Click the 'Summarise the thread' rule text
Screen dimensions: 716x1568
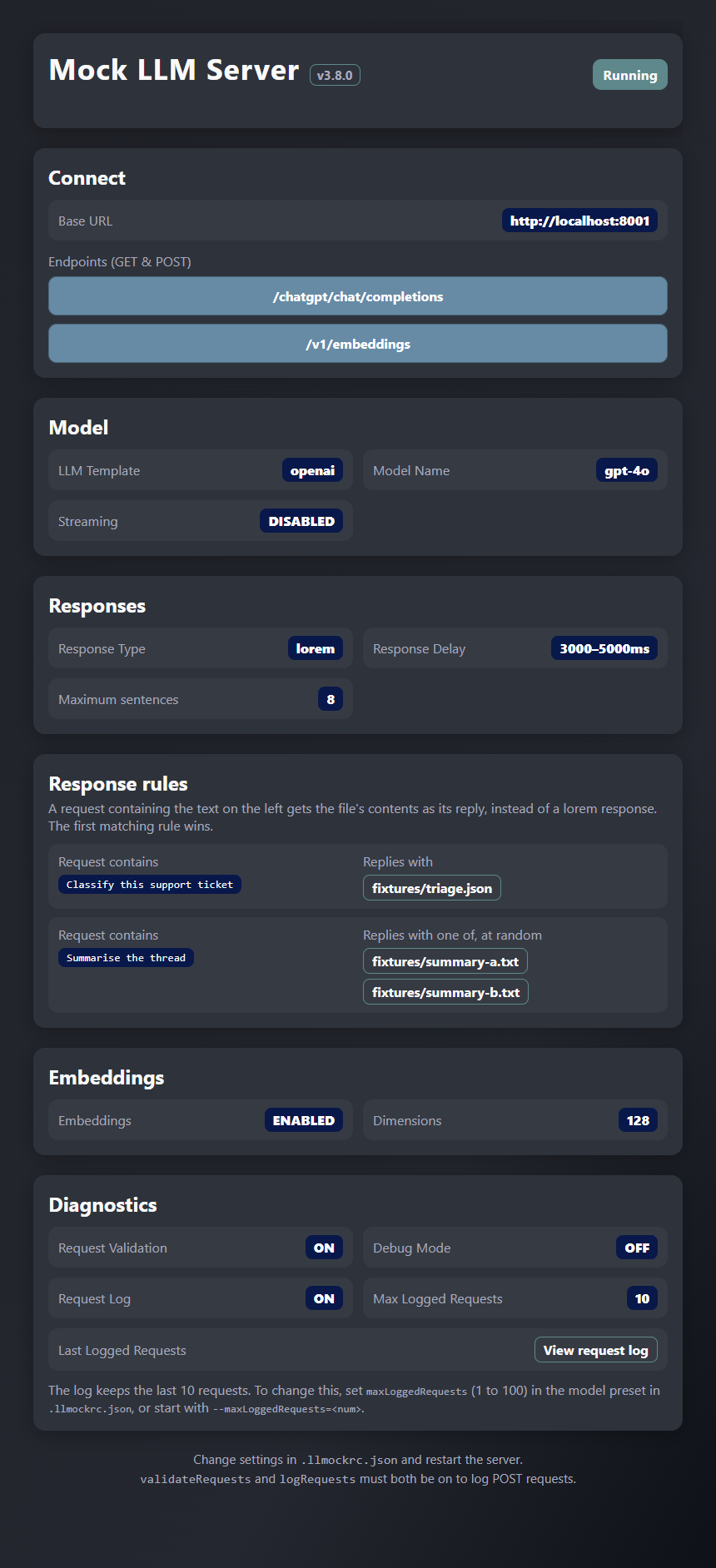126,958
